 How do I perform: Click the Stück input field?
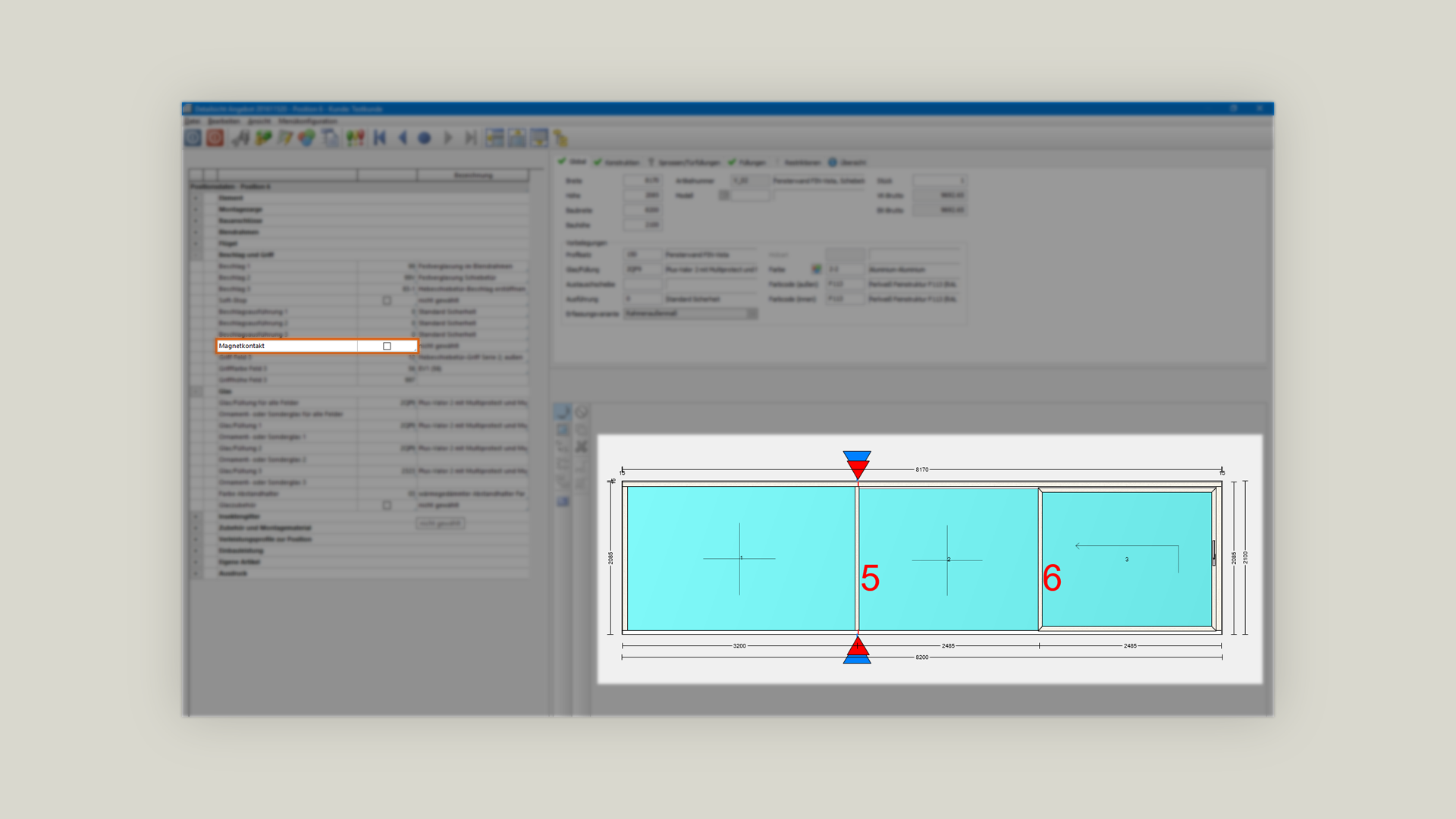pyautogui.click(x=939, y=180)
